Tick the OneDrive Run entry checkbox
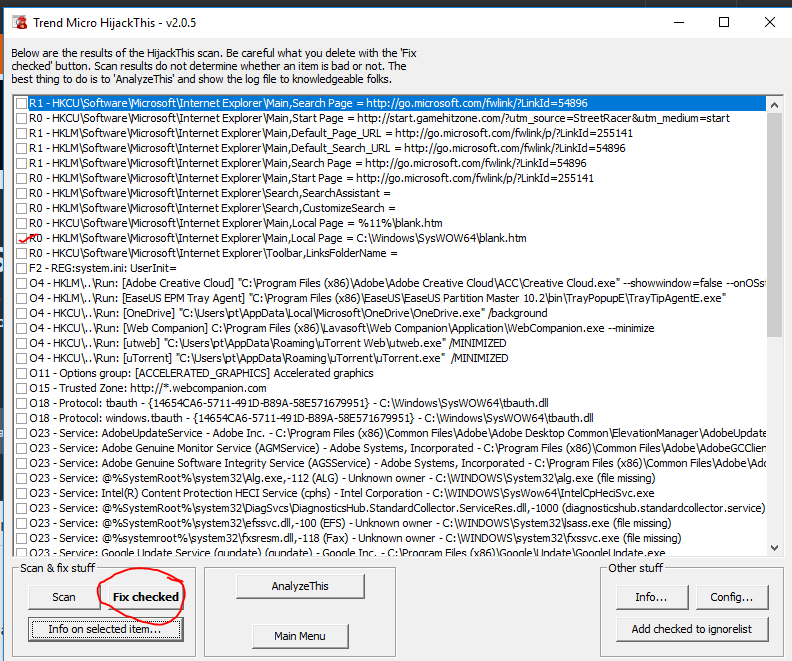The height and width of the screenshot is (661, 792). click(x=21, y=314)
